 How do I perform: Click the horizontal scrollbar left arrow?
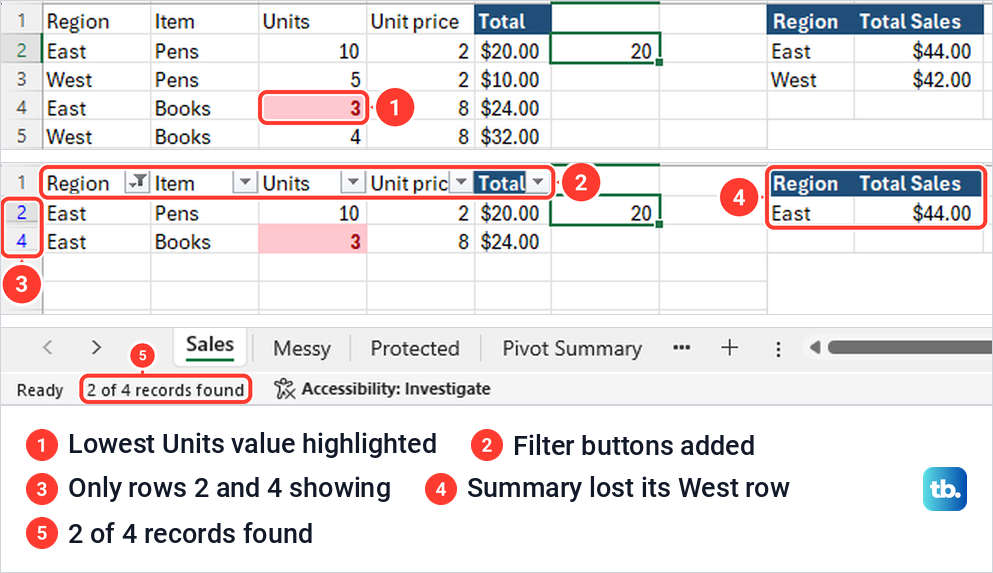point(815,347)
